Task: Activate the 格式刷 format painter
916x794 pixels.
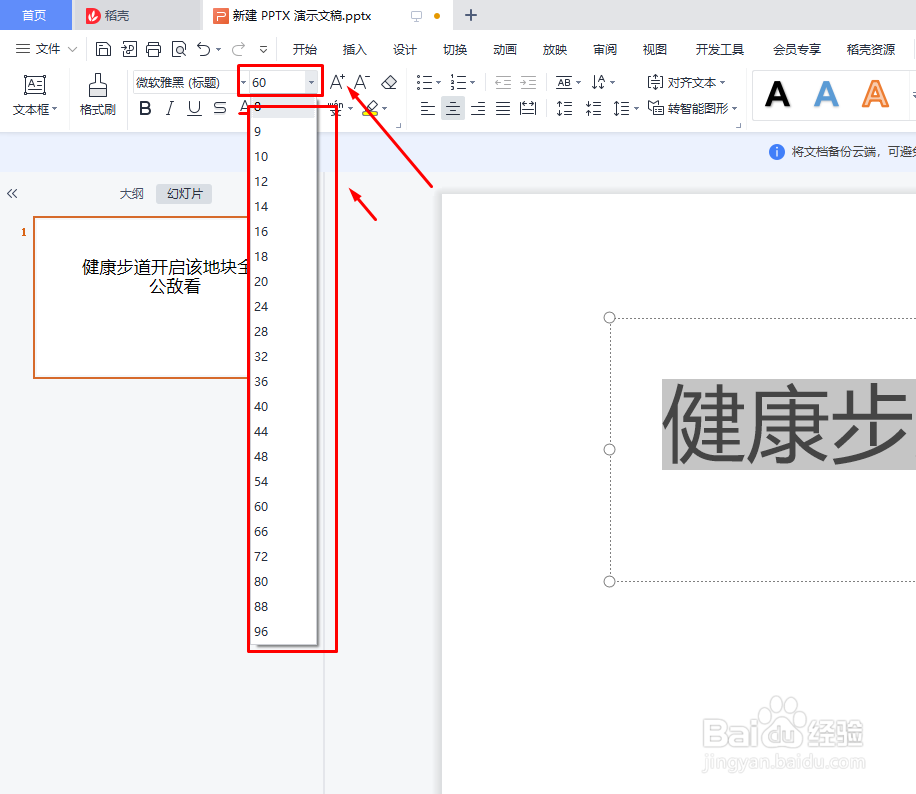Action: pos(98,95)
